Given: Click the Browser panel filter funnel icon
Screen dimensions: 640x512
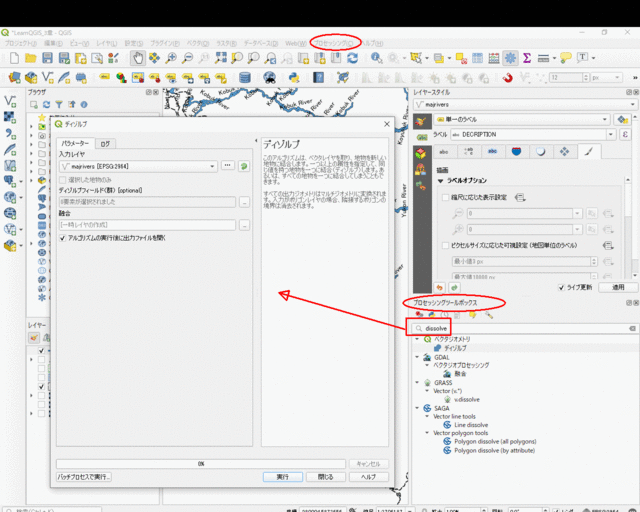Looking at the screenshot, I should click(x=59, y=105).
